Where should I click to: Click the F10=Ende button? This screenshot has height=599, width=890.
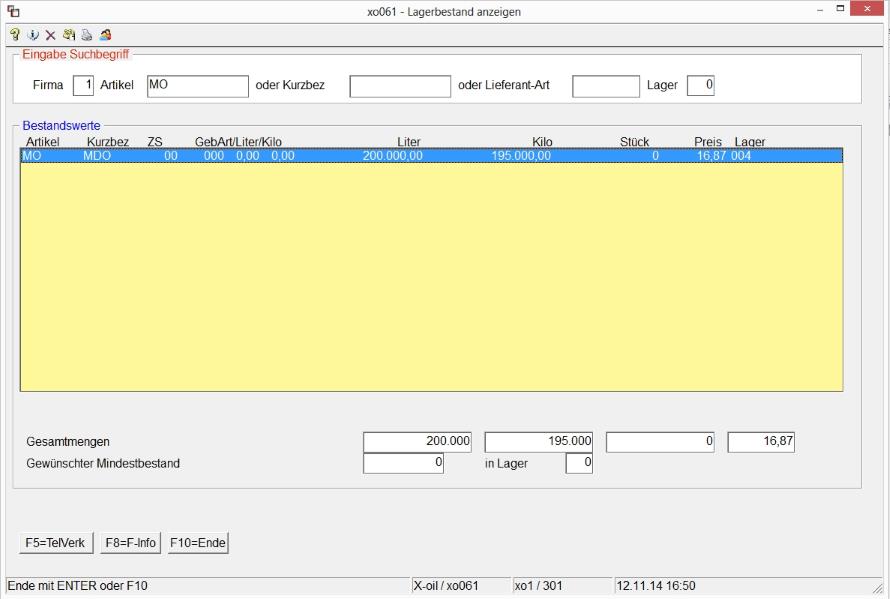pos(198,543)
